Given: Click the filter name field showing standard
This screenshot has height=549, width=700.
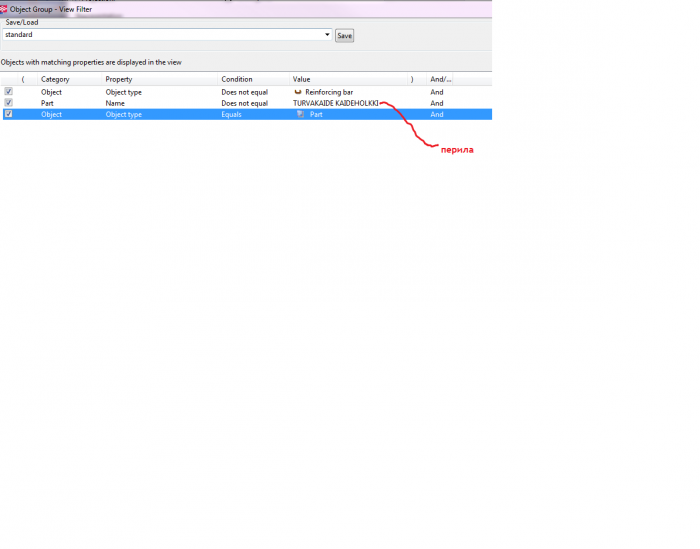Looking at the screenshot, I should [163, 34].
